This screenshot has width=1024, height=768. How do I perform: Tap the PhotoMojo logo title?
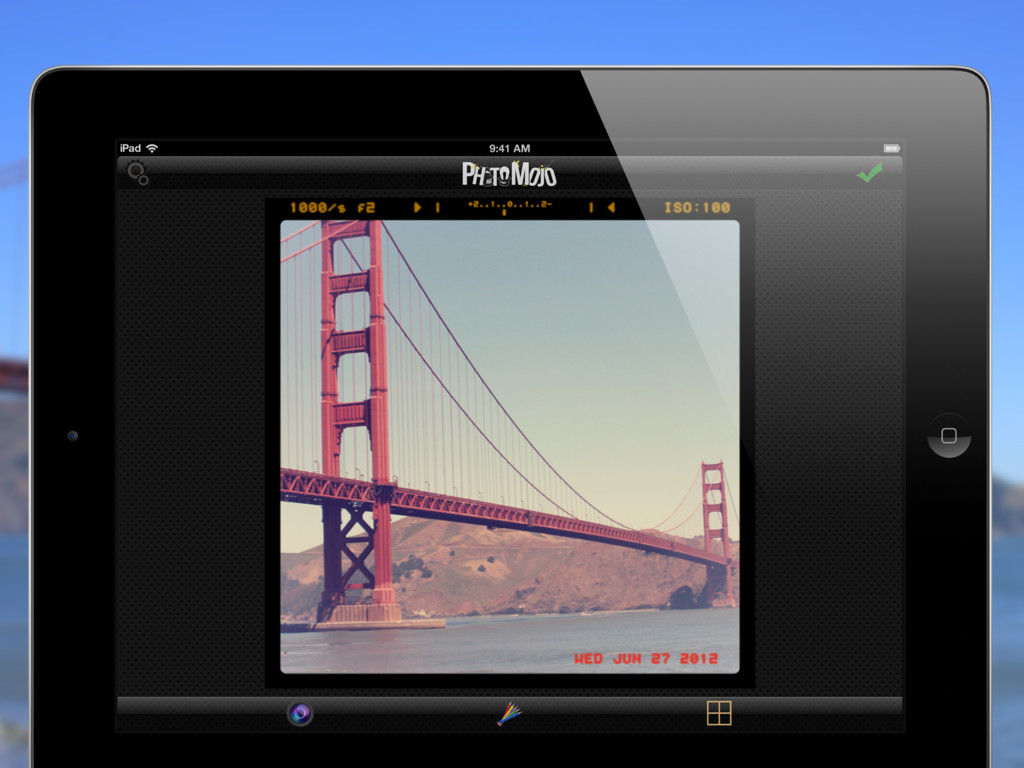509,174
